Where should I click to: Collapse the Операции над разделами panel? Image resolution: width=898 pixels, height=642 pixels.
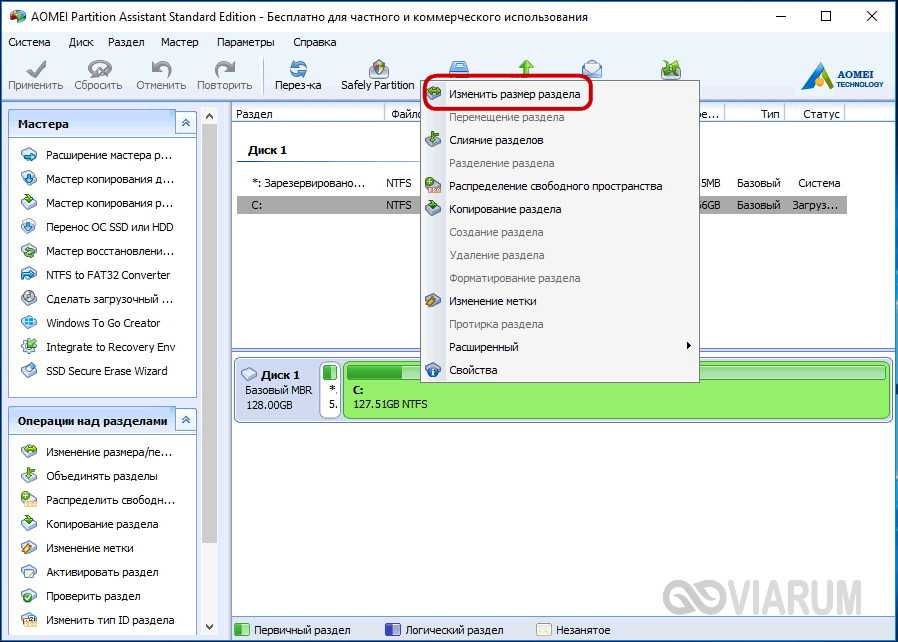click(x=185, y=421)
